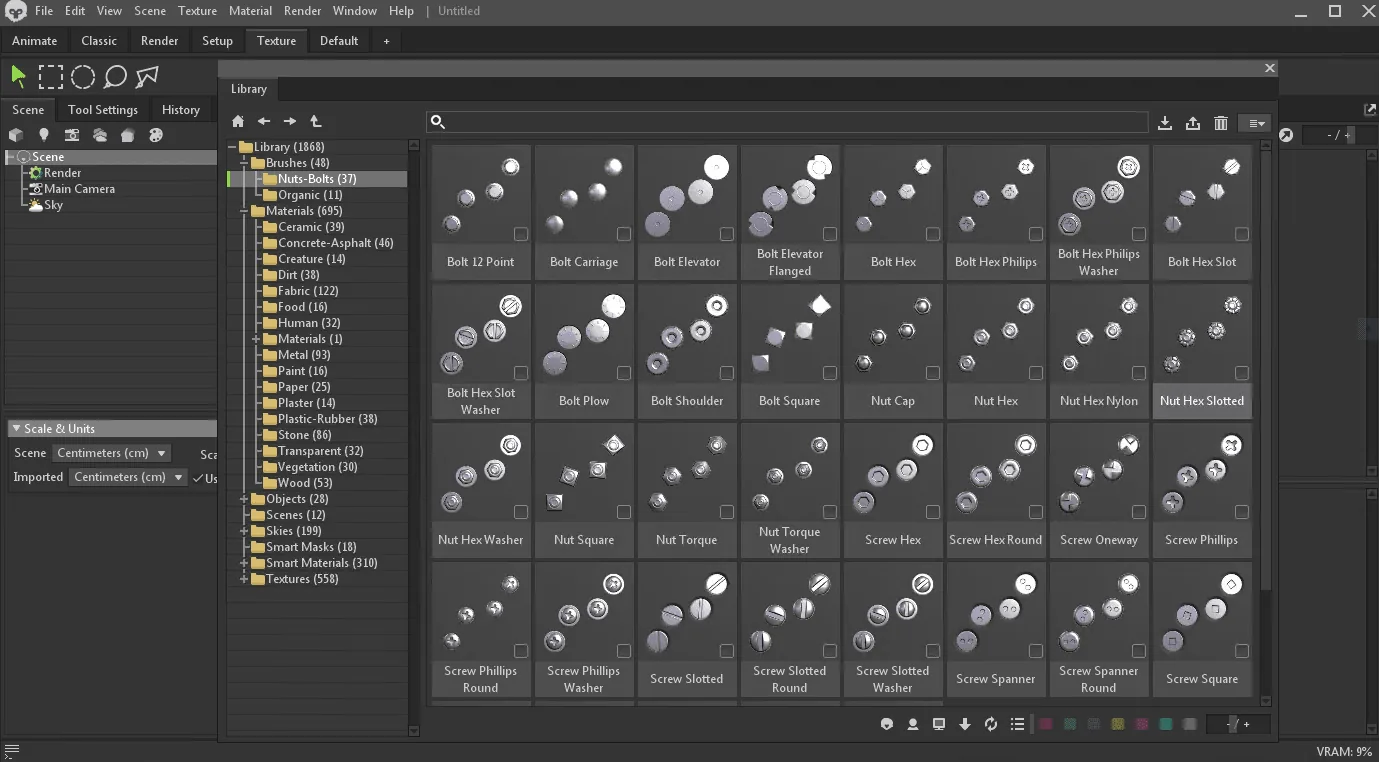
Task: Tick the Screw Hex checkbox
Action: pos(933,512)
